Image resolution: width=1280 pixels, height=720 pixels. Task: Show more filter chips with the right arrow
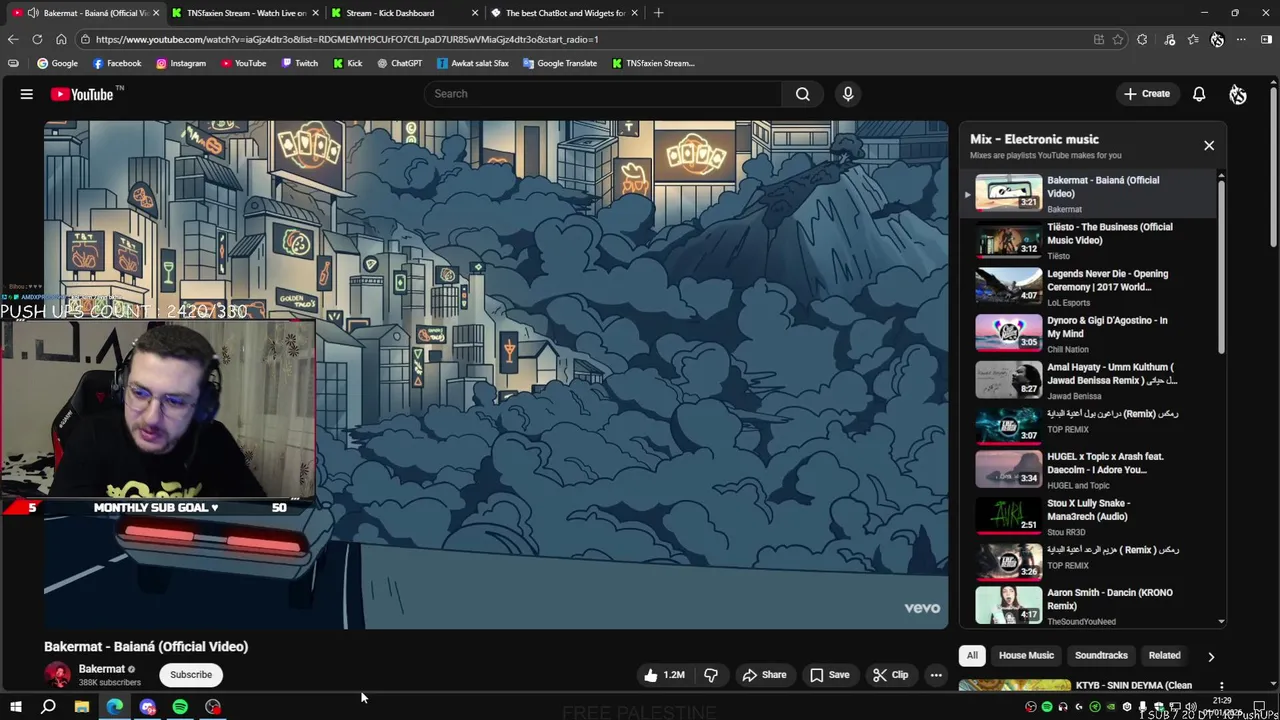1211,657
